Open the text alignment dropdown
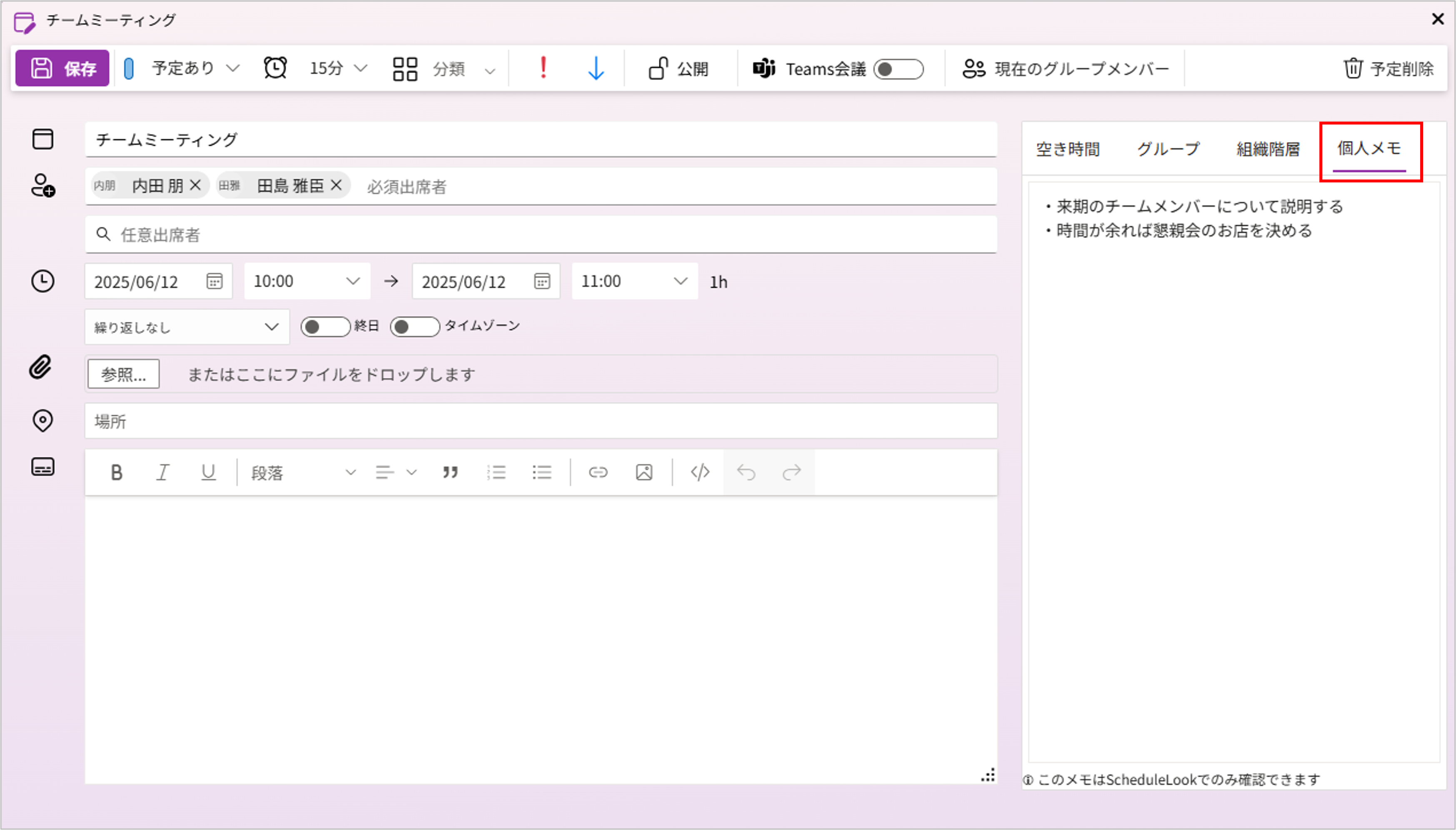 pos(396,473)
